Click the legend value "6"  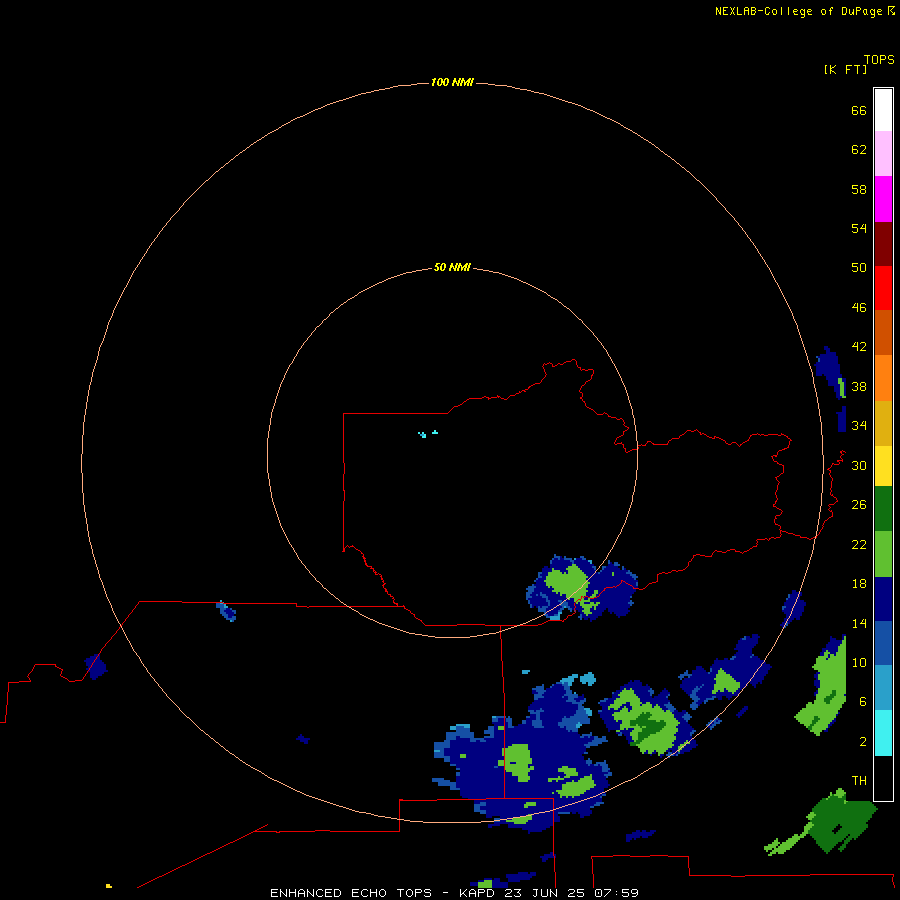(x=863, y=702)
